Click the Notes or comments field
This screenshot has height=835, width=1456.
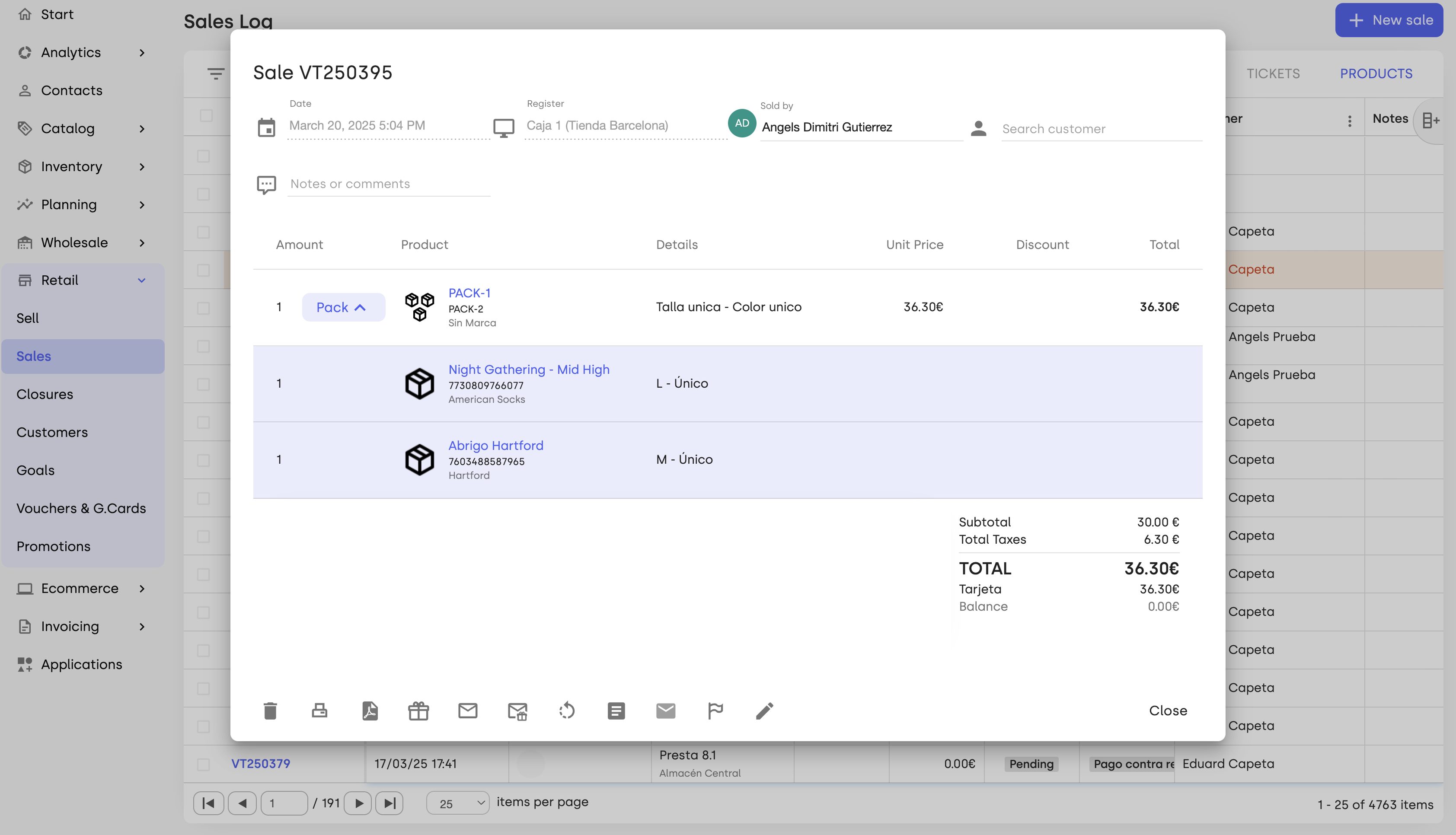tap(389, 184)
